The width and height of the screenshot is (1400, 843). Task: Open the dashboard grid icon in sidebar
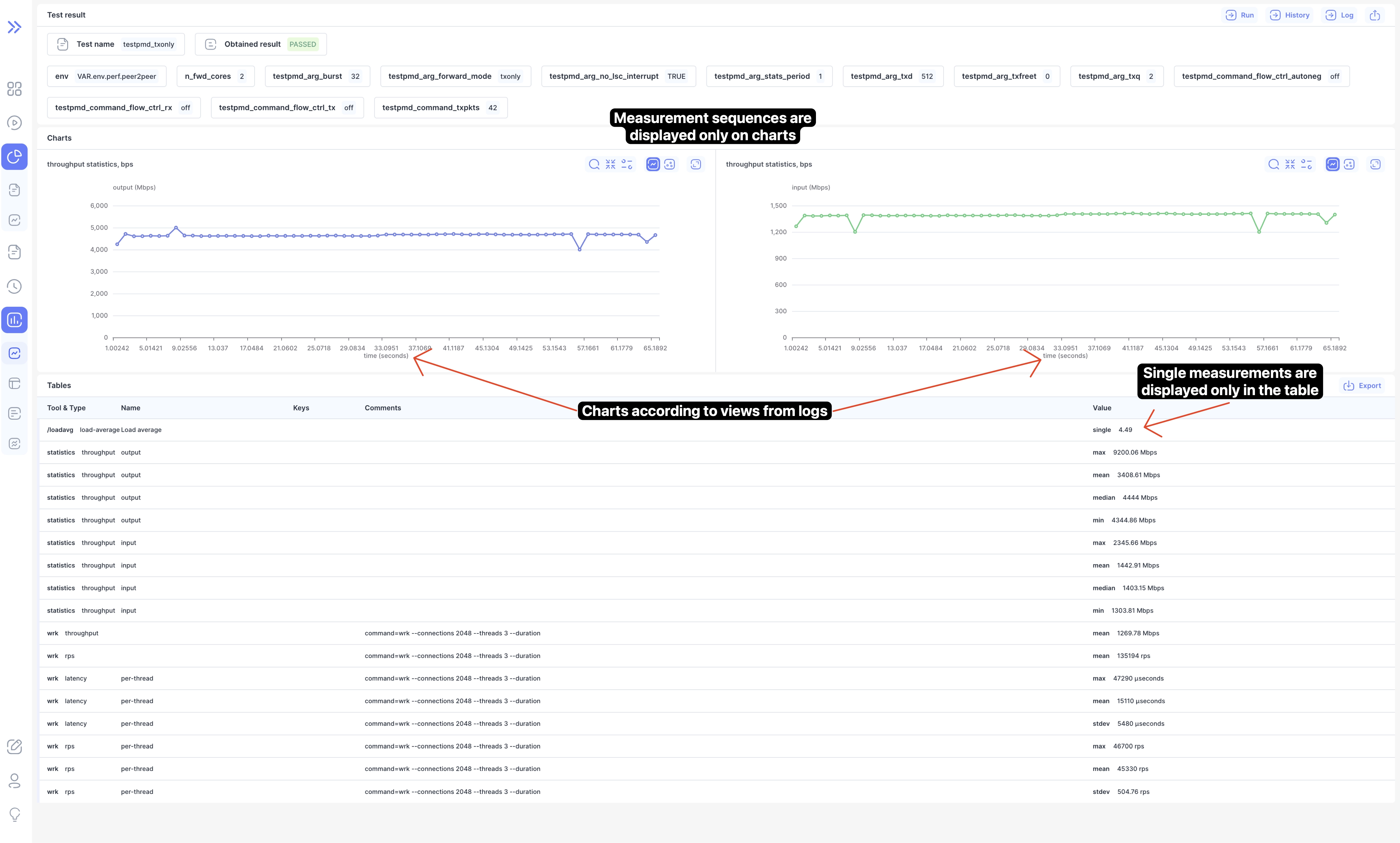coord(14,89)
